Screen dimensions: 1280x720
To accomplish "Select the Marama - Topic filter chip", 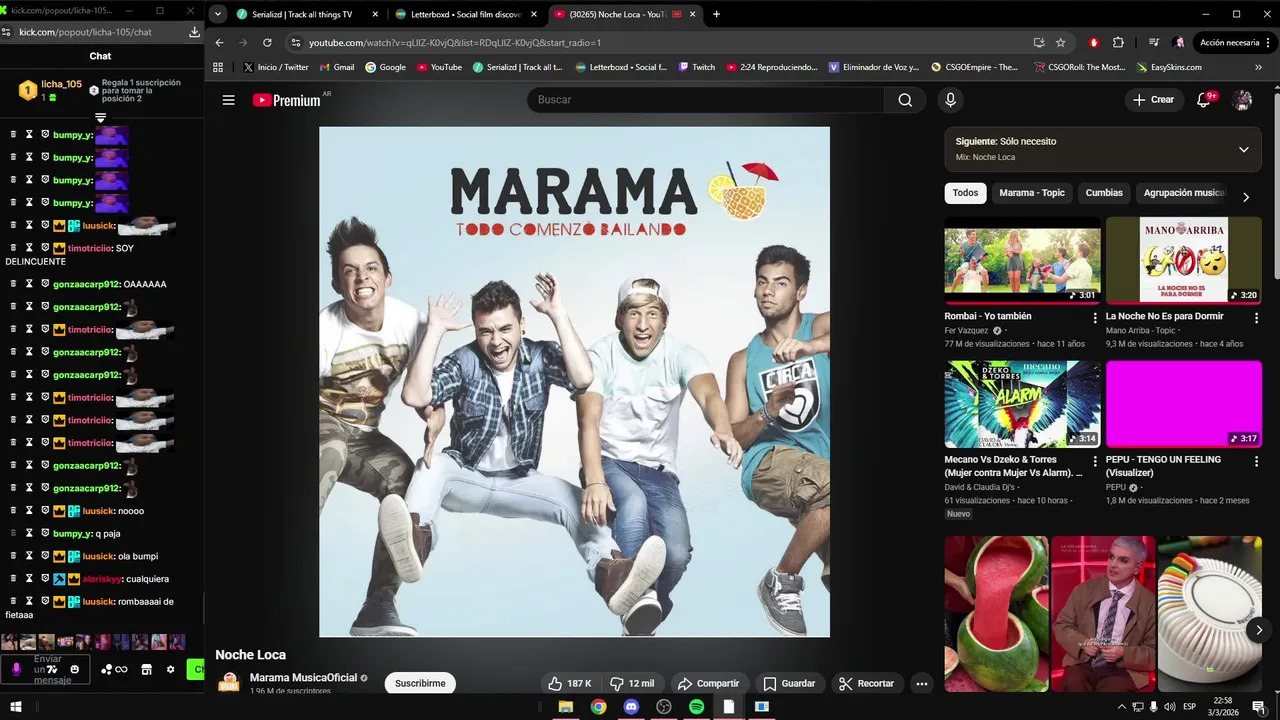I will [x=1032, y=193].
